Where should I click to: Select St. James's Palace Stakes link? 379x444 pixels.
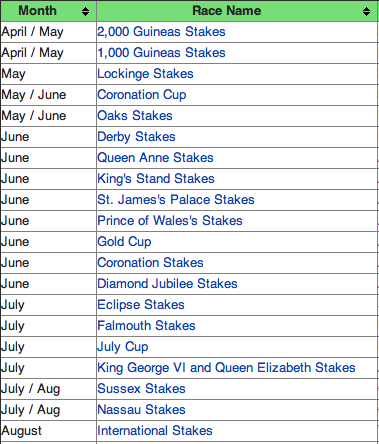[x=176, y=200]
